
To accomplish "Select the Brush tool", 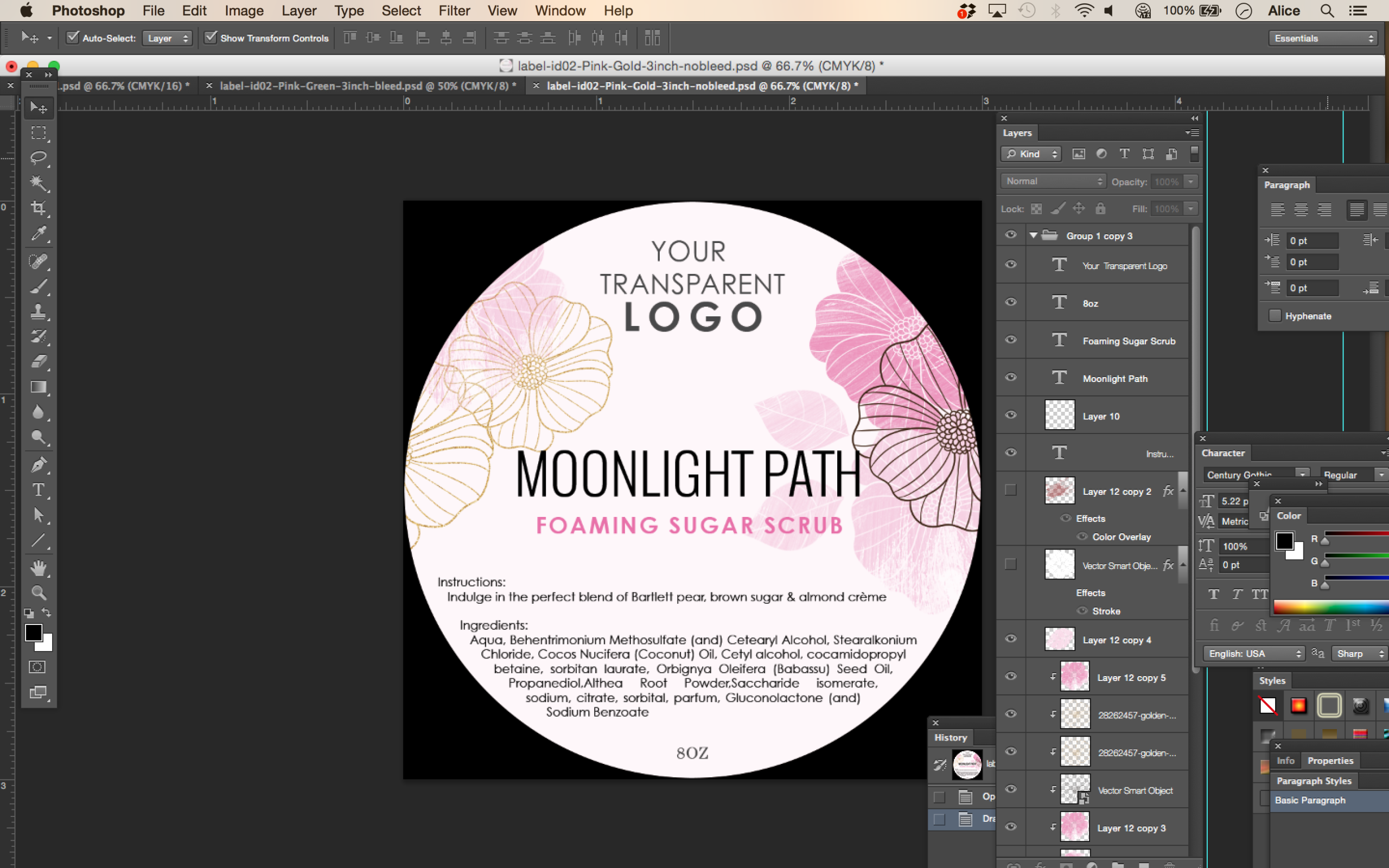I will (x=39, y=286).
